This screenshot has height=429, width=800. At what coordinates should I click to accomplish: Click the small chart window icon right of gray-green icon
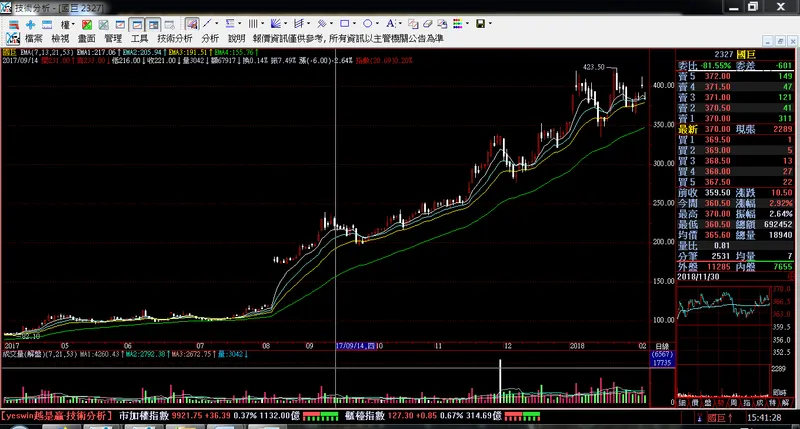(120, 24)
